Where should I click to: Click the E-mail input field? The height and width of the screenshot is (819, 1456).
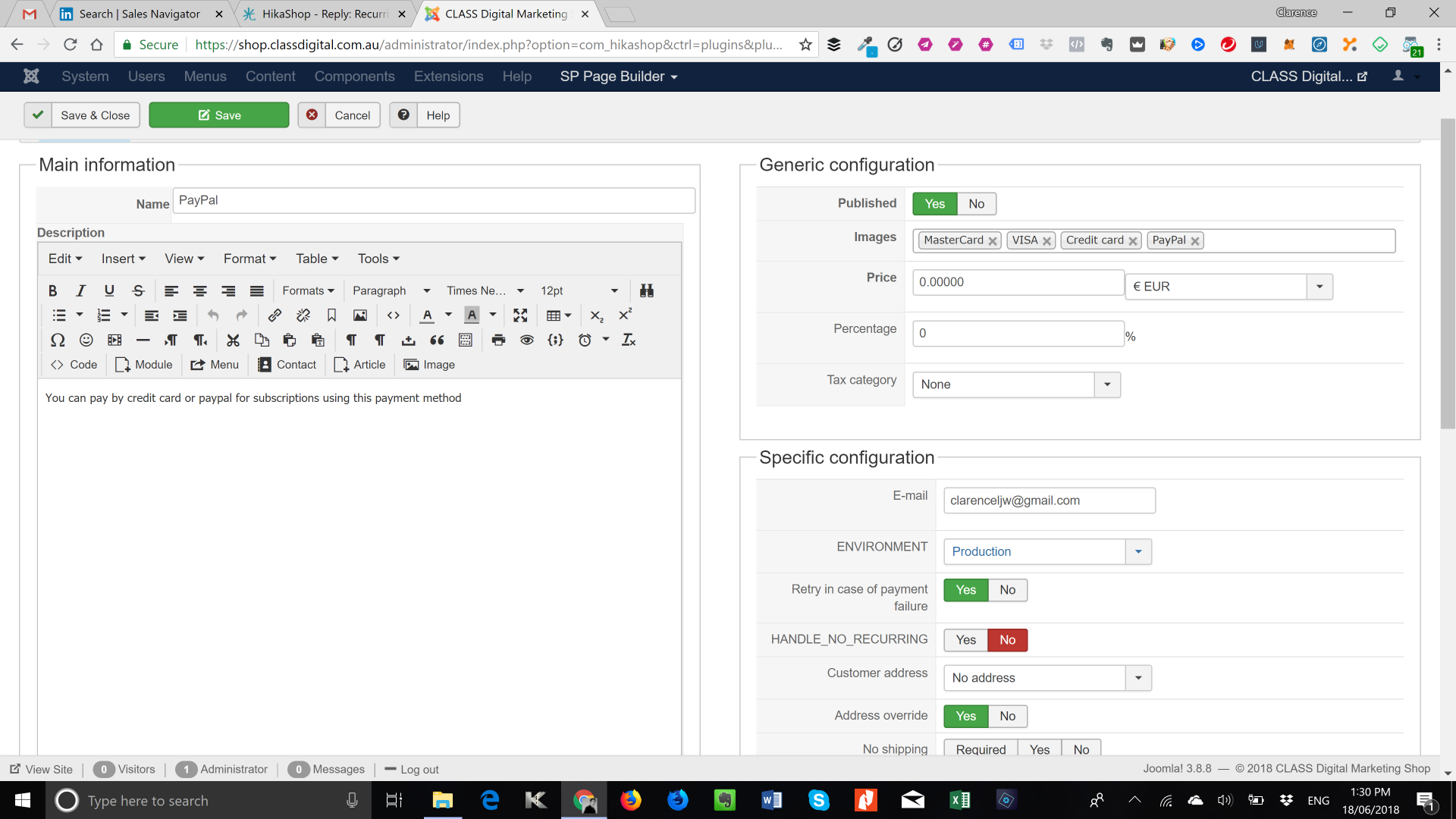point(1049,500)
